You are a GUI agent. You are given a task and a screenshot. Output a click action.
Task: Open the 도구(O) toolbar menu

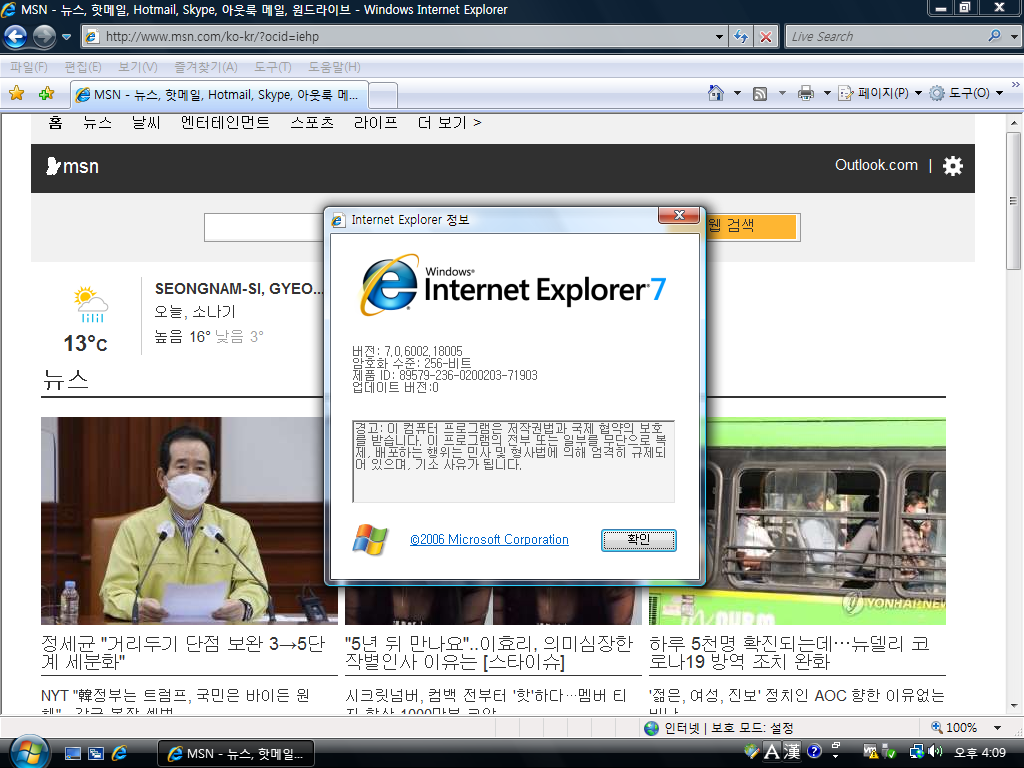967,93
